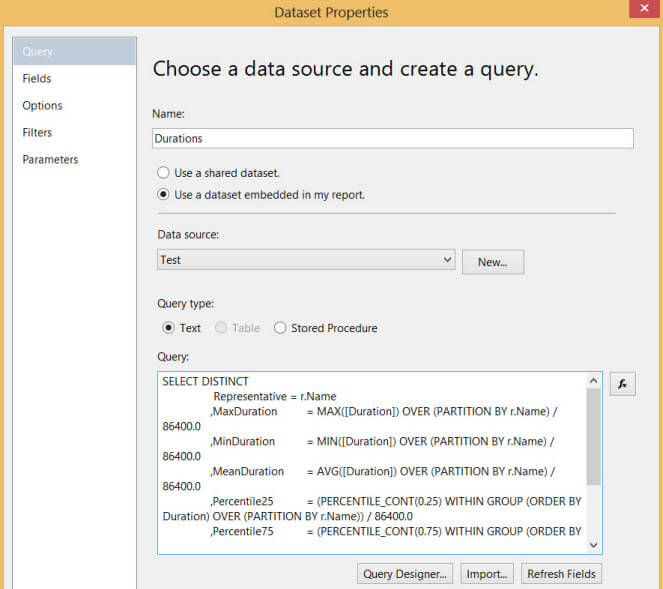
Task: Click the query scrollbar up arrow
Action: 593,381
